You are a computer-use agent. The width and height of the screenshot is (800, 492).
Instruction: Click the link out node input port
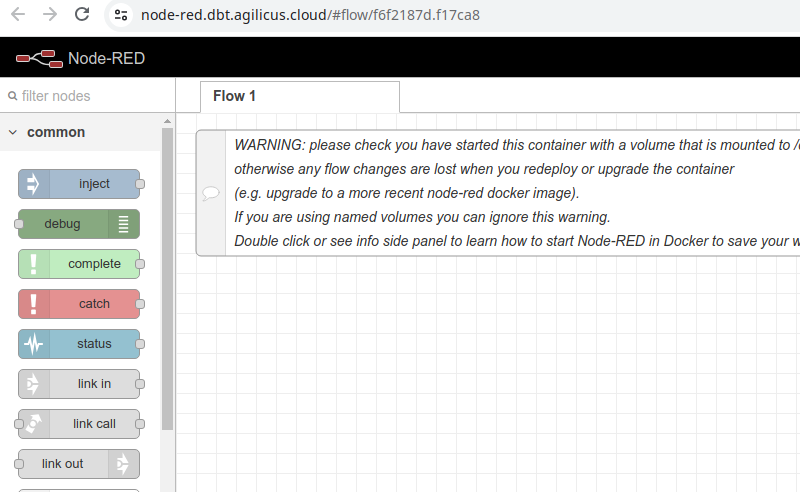coord(19,464)
